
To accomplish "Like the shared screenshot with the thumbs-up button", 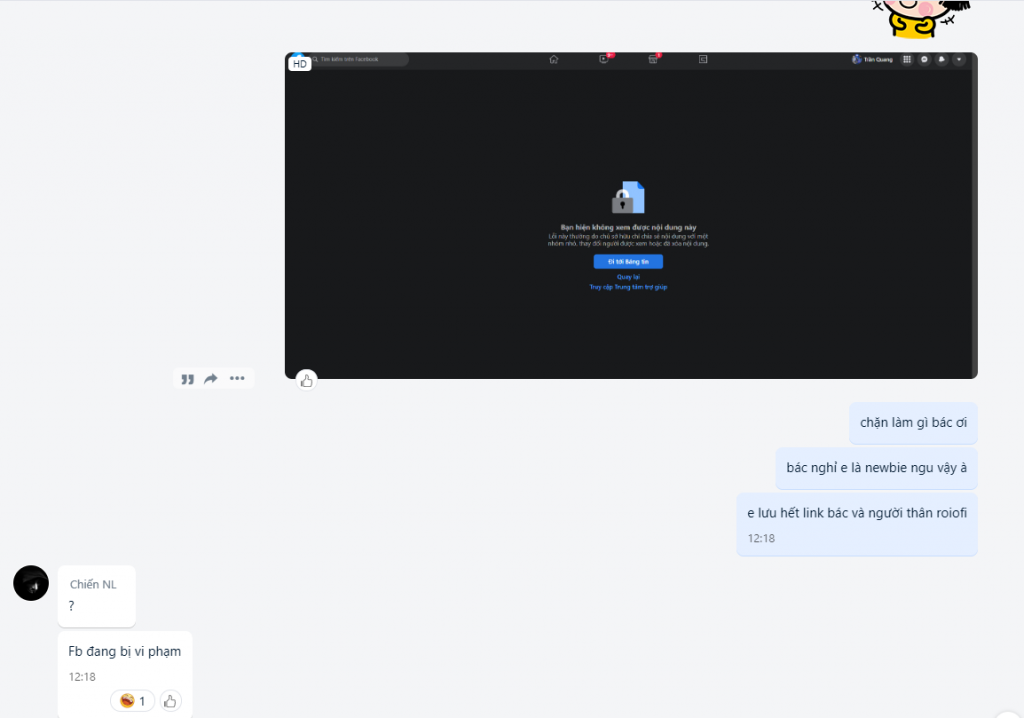I will [x=307, y=380].
